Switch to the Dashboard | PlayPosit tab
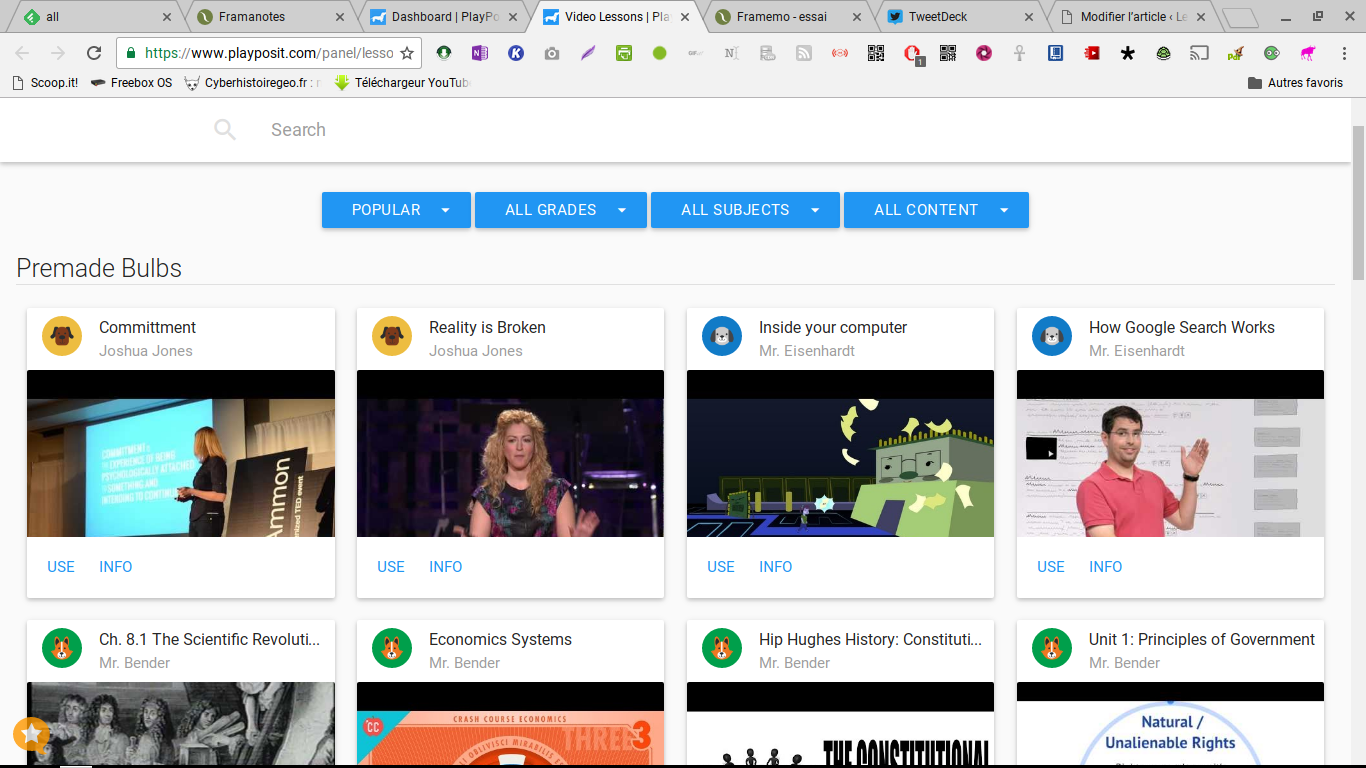 coord(442,17)
